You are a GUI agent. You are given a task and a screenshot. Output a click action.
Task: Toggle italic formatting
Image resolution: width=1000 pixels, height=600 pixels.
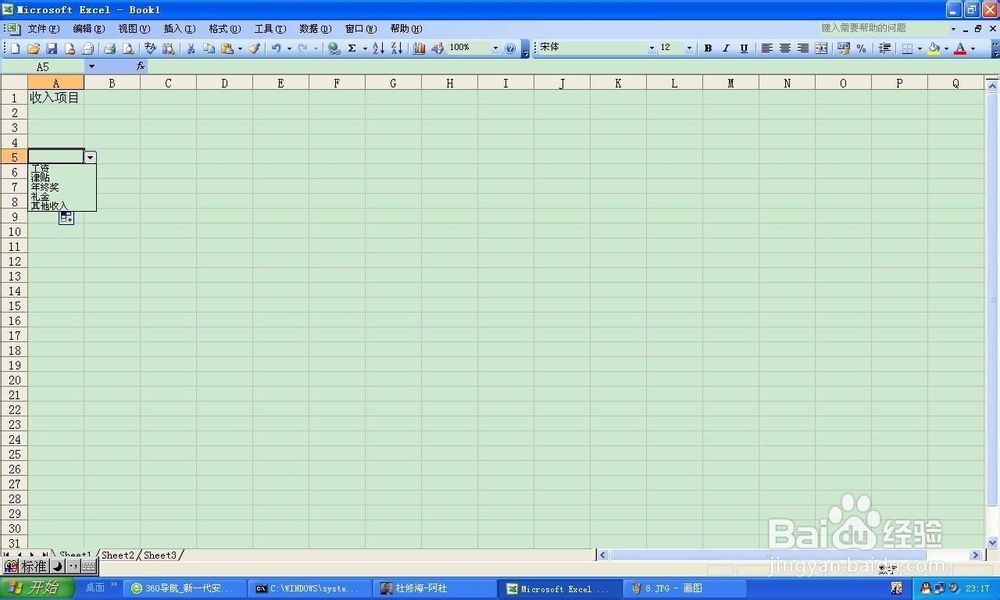(726, 48)
